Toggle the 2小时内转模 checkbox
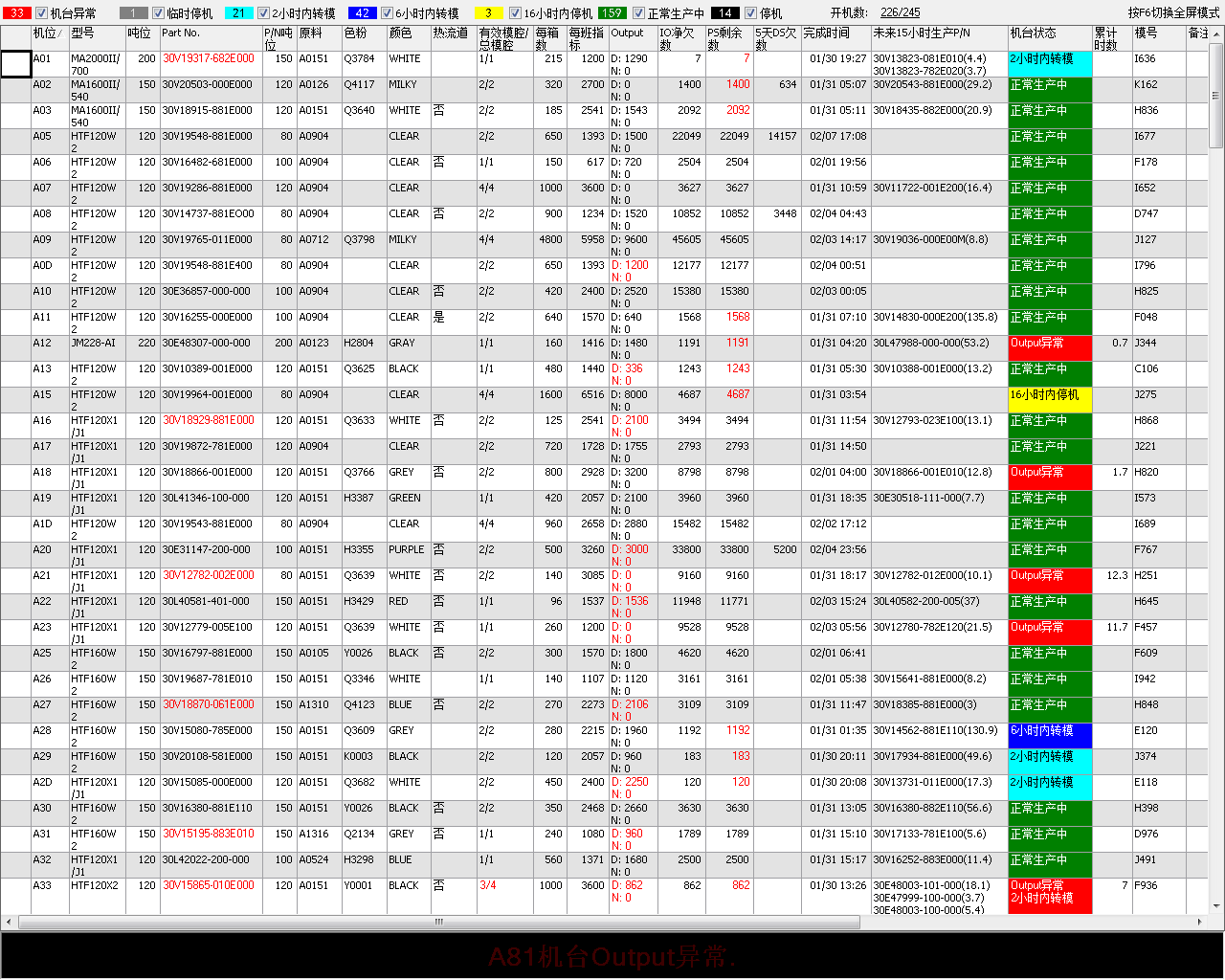The image size is (1225, 980). pyautogui.click(x=264, y=13)
